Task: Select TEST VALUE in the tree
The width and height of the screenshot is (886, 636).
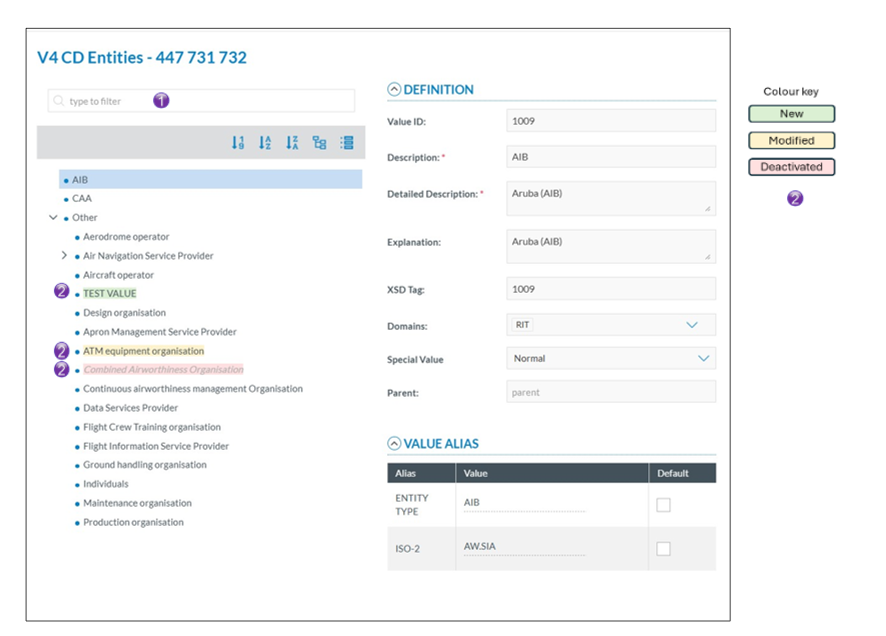Action: tap(110, 294)
